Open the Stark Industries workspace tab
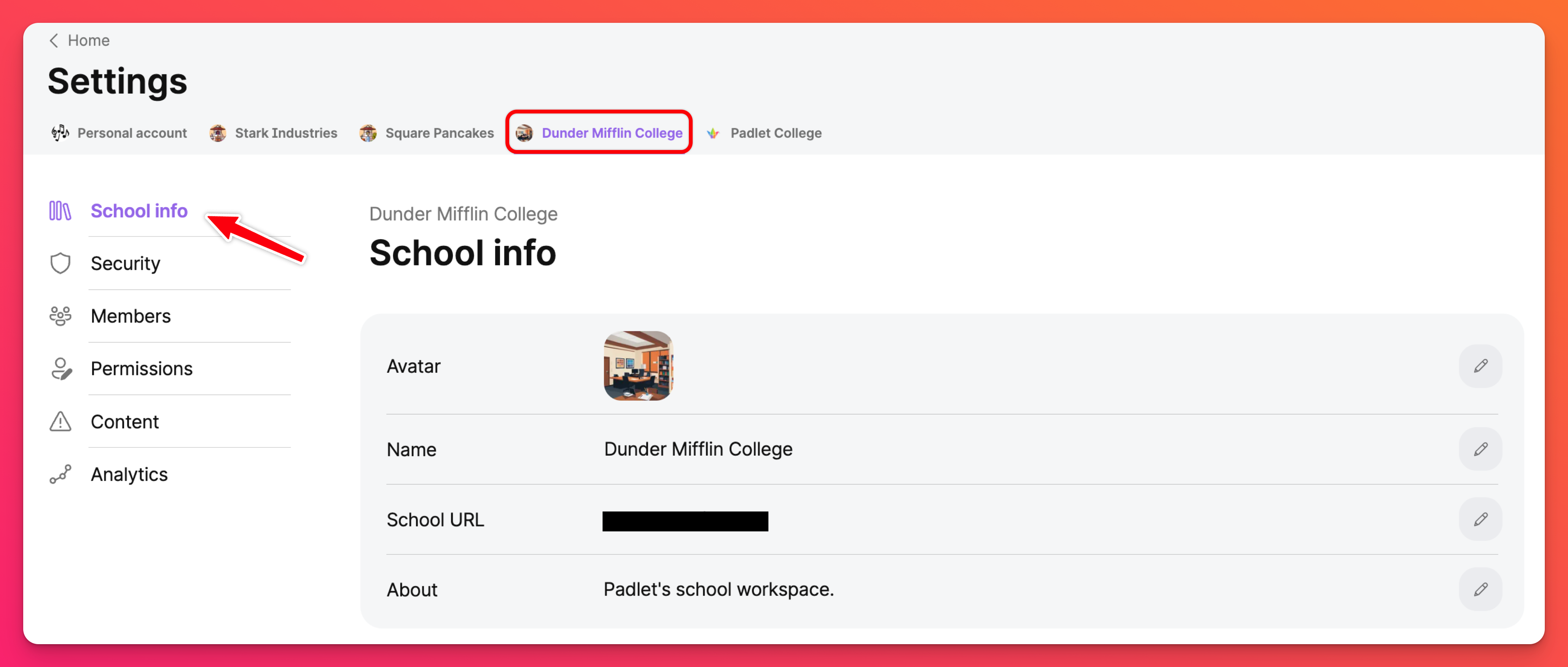Image resolution: width=1568 pixels, height=667 pixels. 273,133
